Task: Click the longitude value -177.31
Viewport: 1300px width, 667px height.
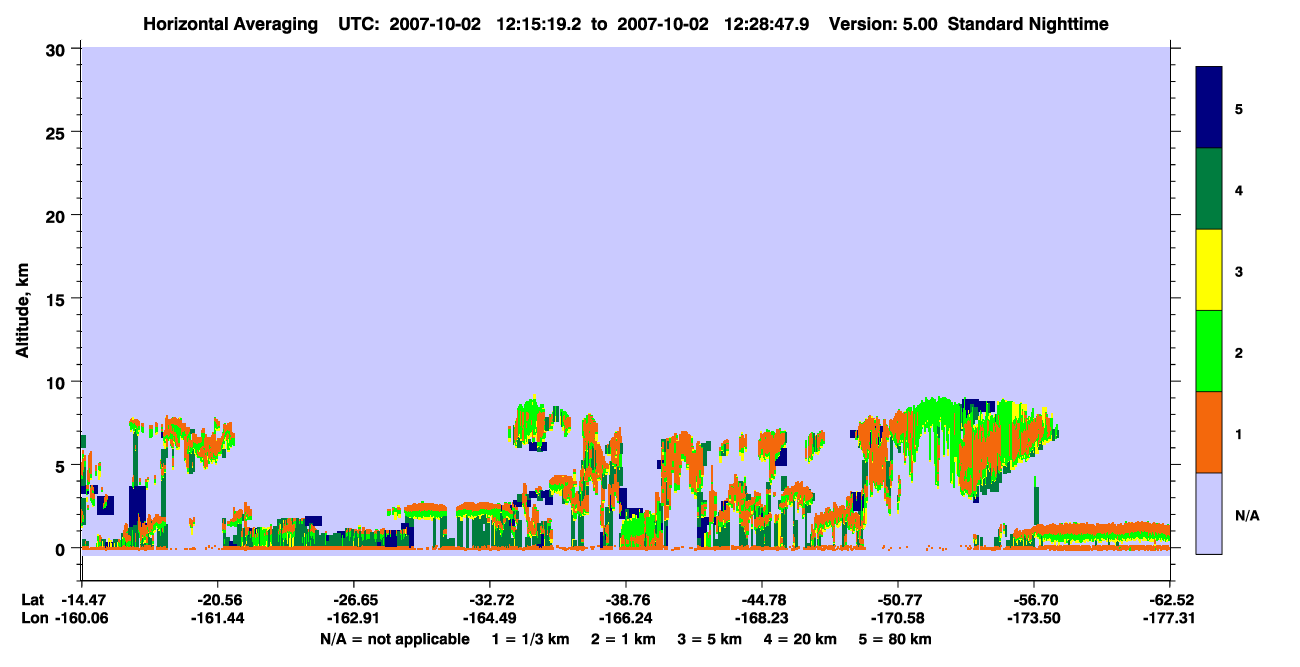Action: (x=1169, y=619)
